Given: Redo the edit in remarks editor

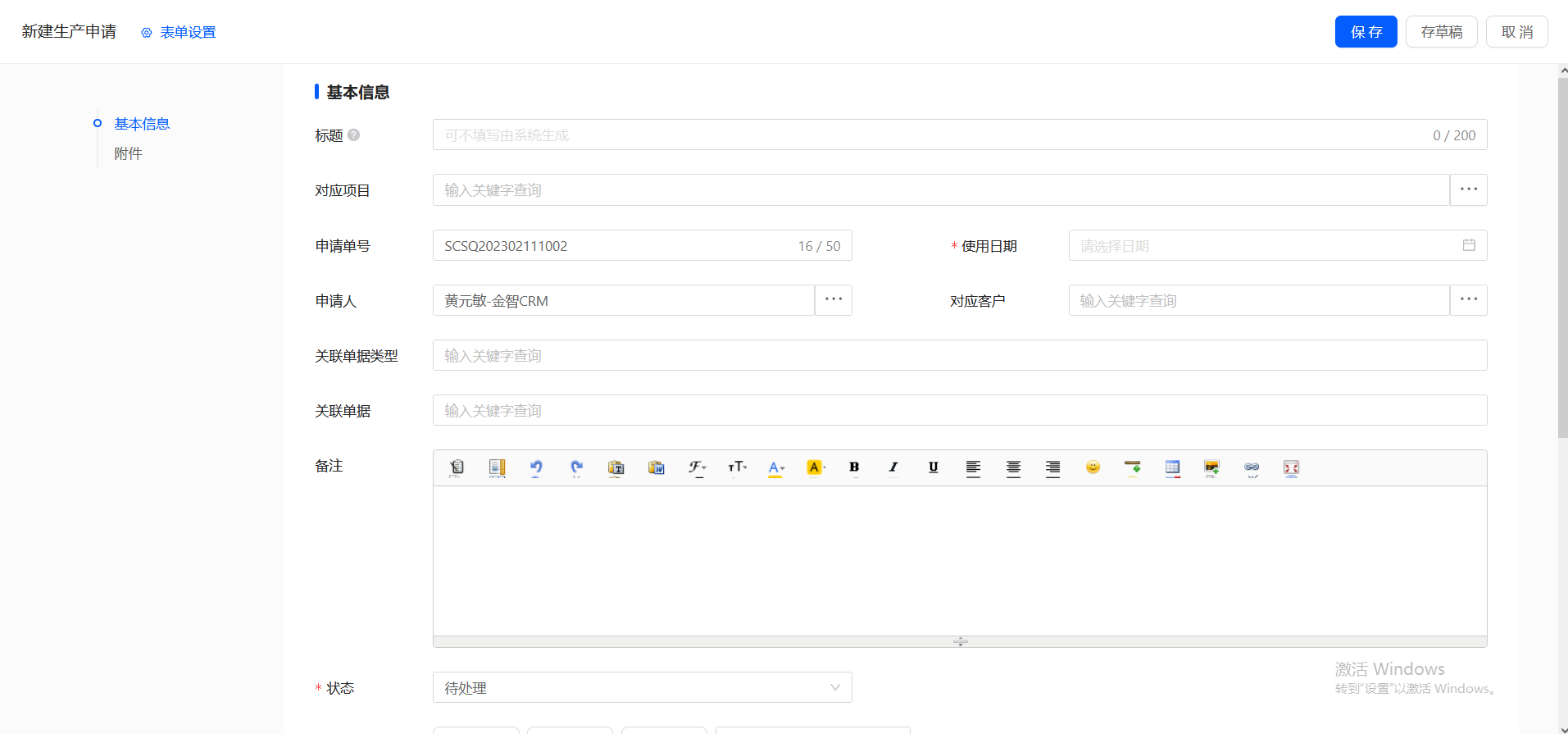Looking at the screenshot, I should [576, 467].
